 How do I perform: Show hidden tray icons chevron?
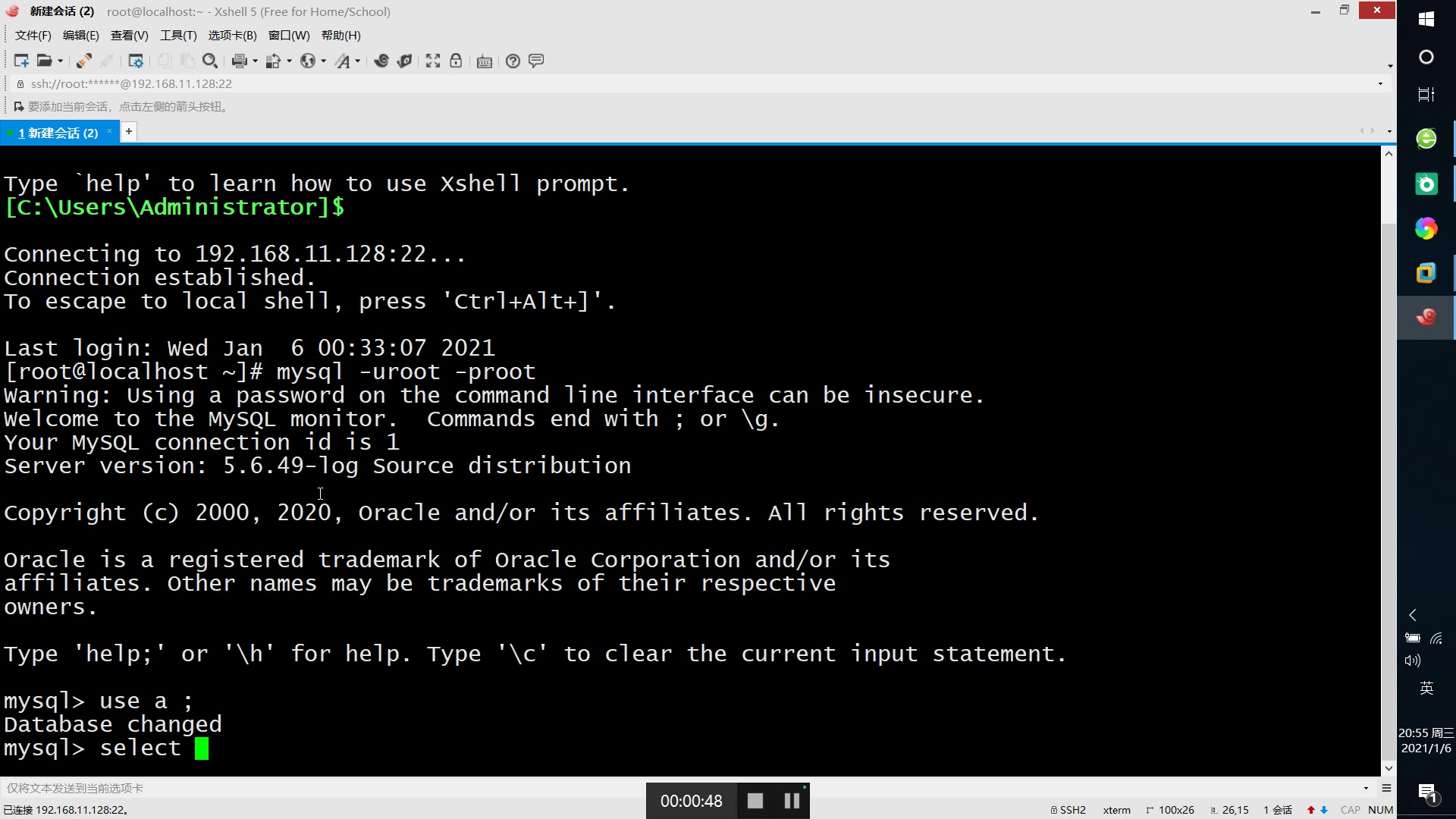pos(1413,615)
